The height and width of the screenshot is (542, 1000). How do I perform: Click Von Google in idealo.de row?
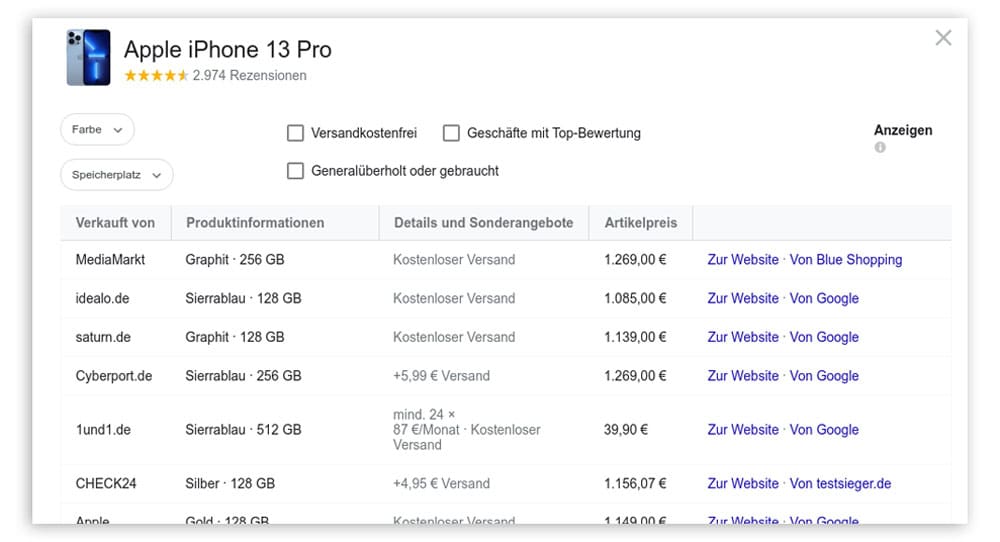click(824, 298)
